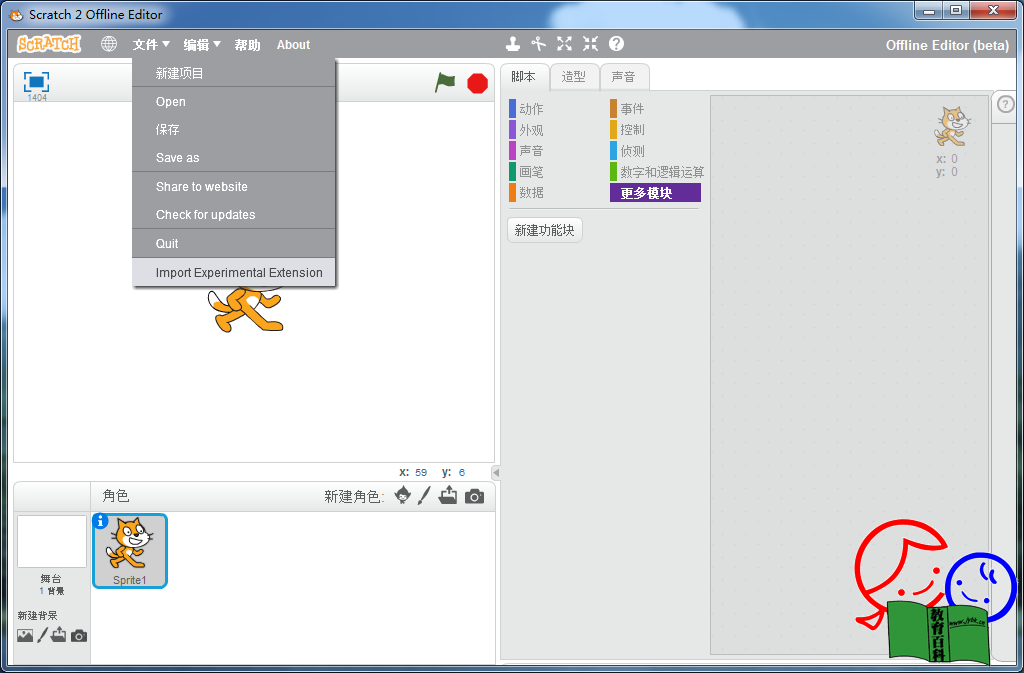
Task: Collapse the stage with small arrow
Action: [496, 473]
